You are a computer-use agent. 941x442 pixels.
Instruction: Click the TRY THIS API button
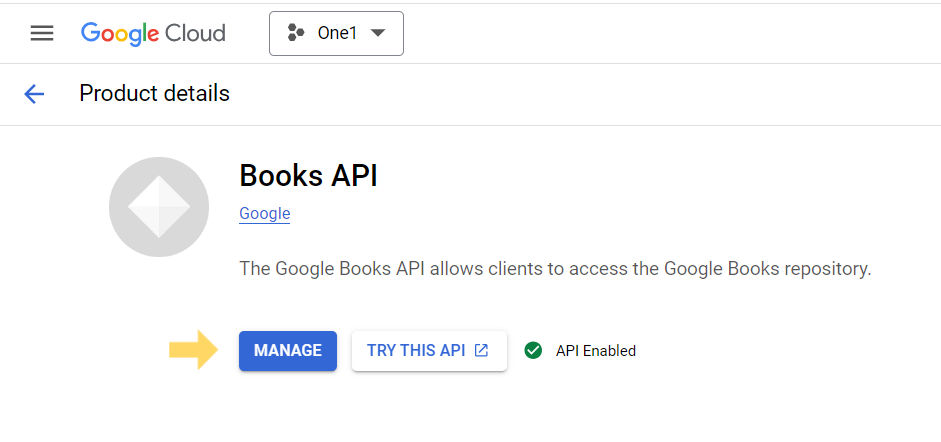429,351
